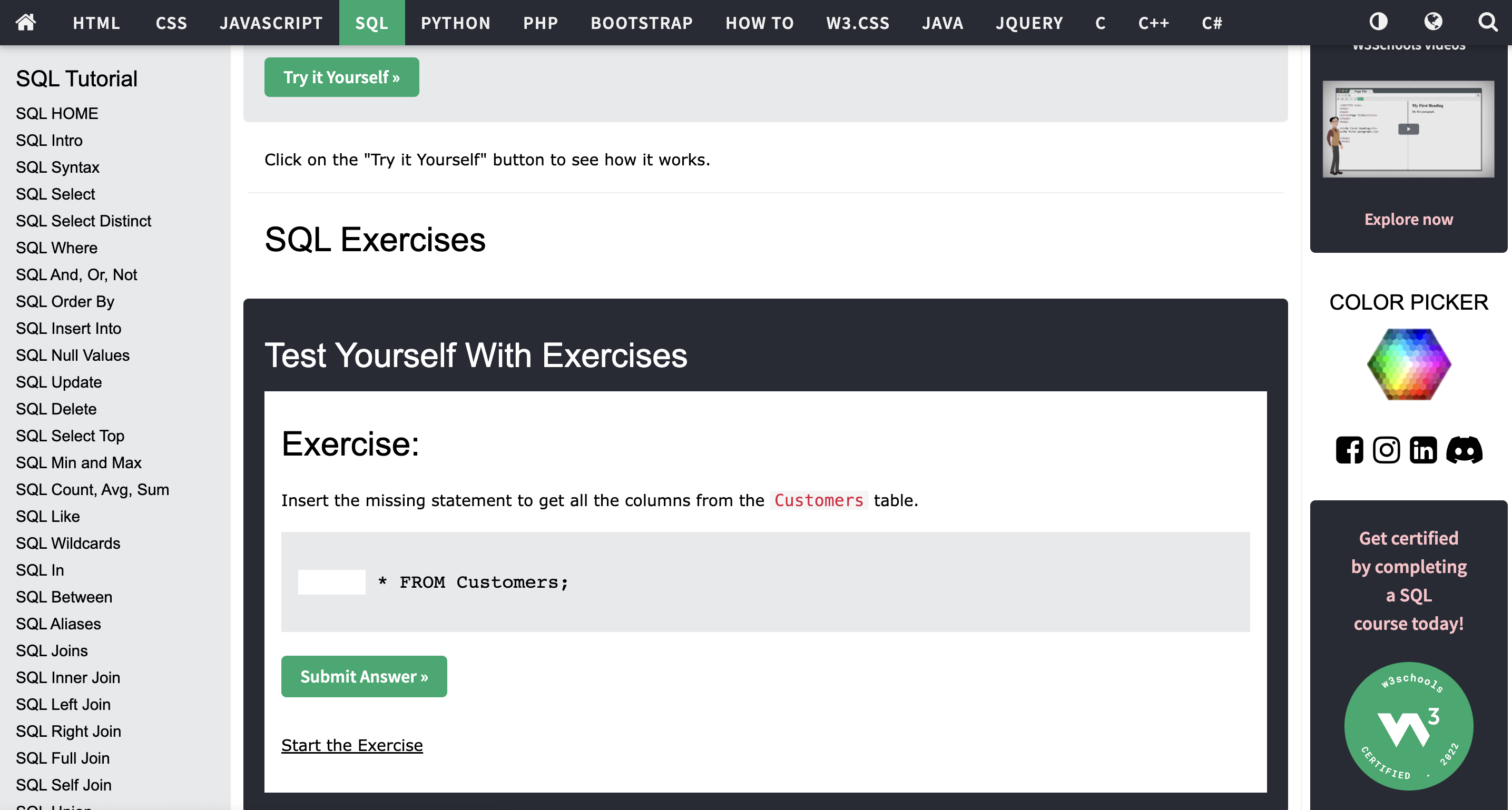Open the Facebook social icon
This screenshot has height=810, width=1512.
(1349, 450)
